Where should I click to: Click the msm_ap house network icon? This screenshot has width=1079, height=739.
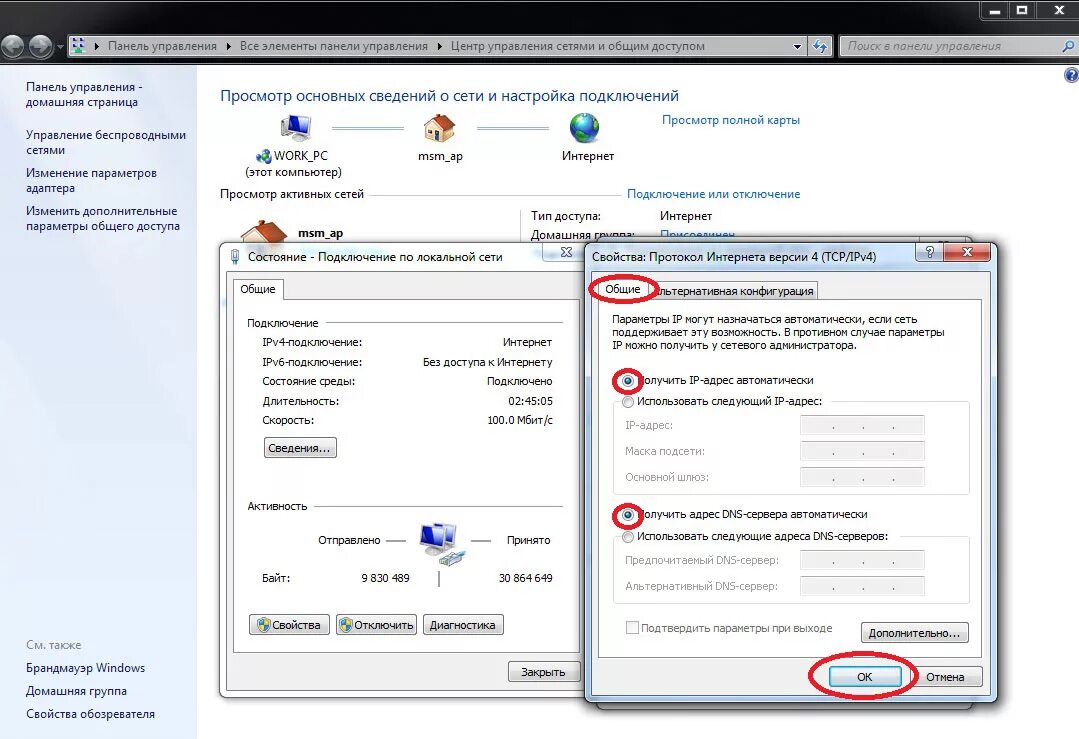440,128
